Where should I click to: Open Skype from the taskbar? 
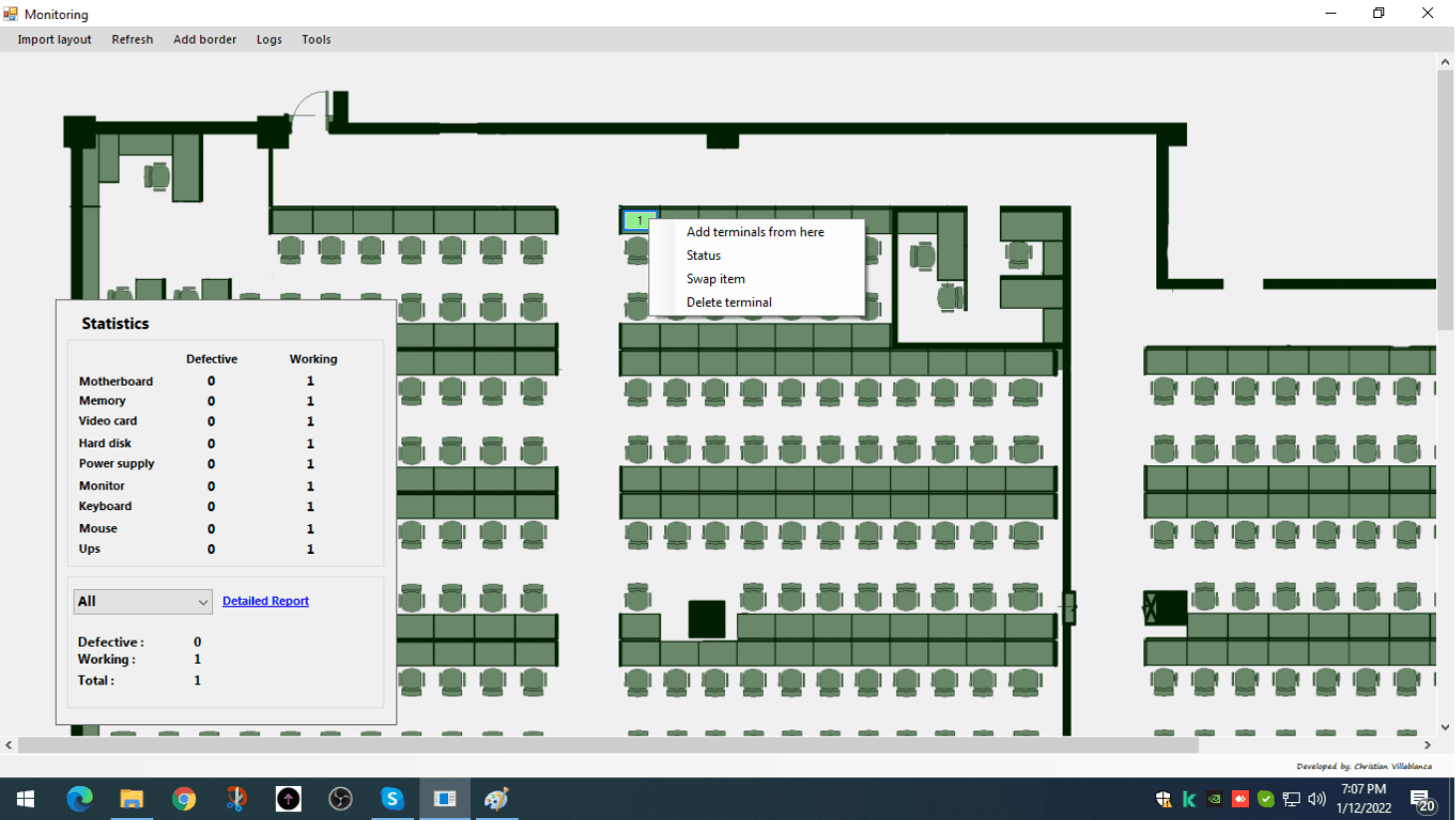tap(391, 798)
